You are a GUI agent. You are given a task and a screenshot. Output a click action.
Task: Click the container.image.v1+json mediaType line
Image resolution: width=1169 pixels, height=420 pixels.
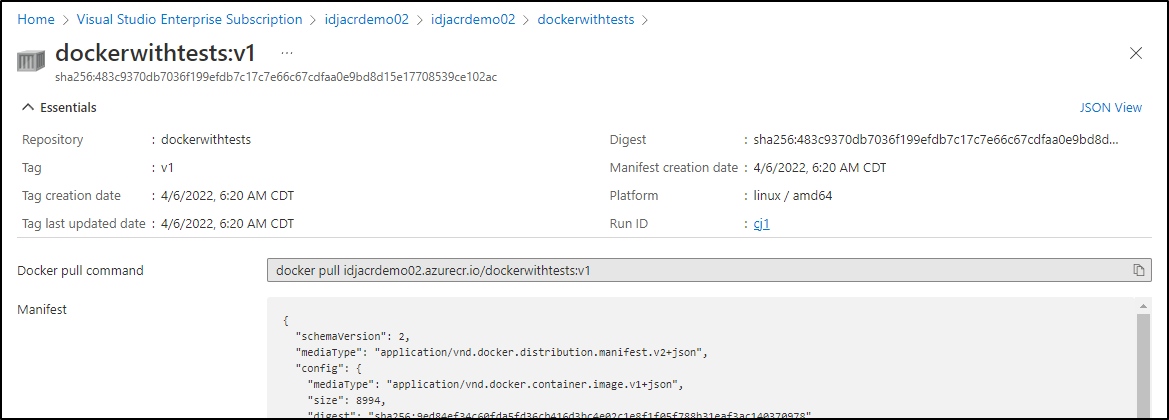point(495,385)
